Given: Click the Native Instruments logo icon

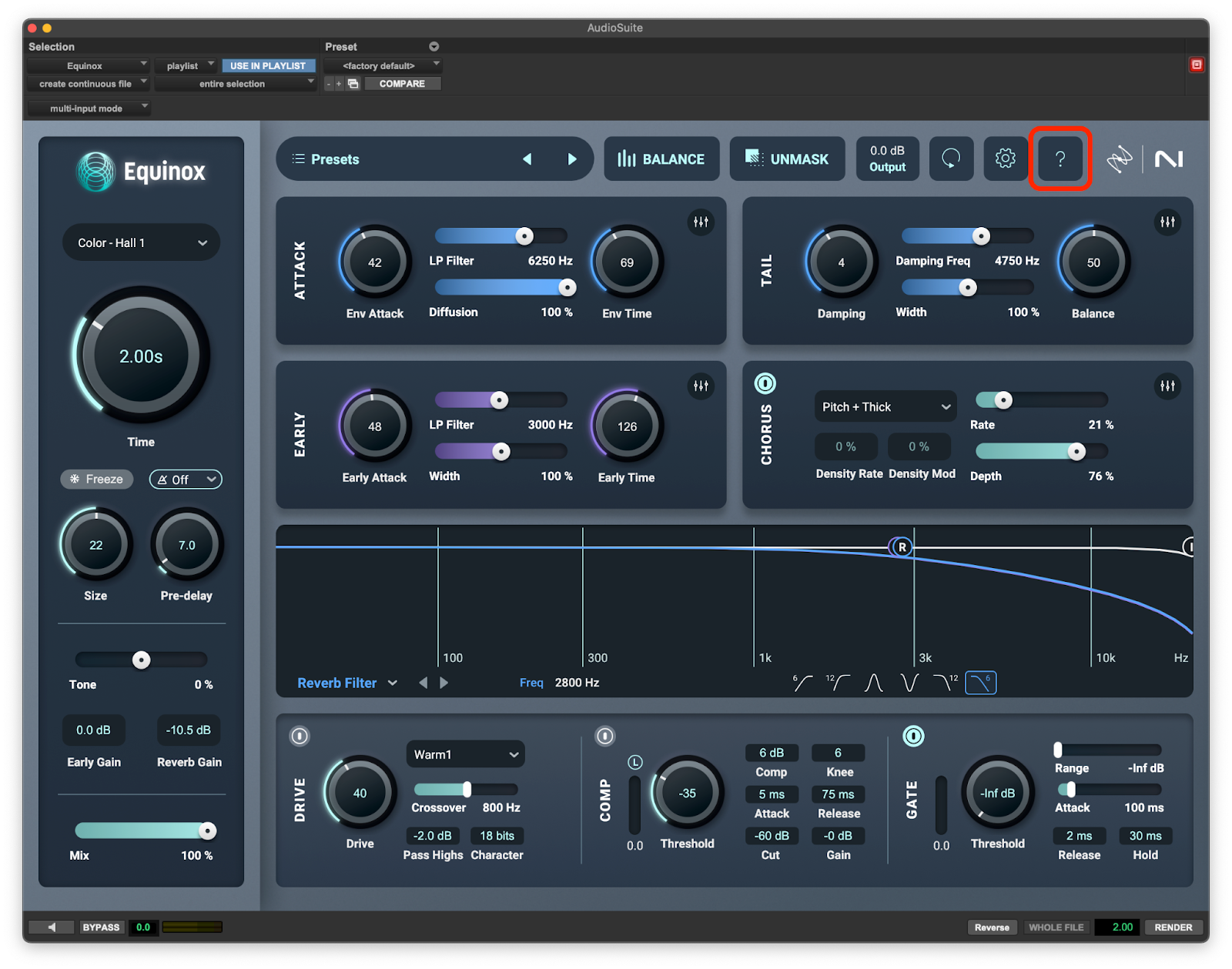Looking at the screenshot, I should 1168,159.
